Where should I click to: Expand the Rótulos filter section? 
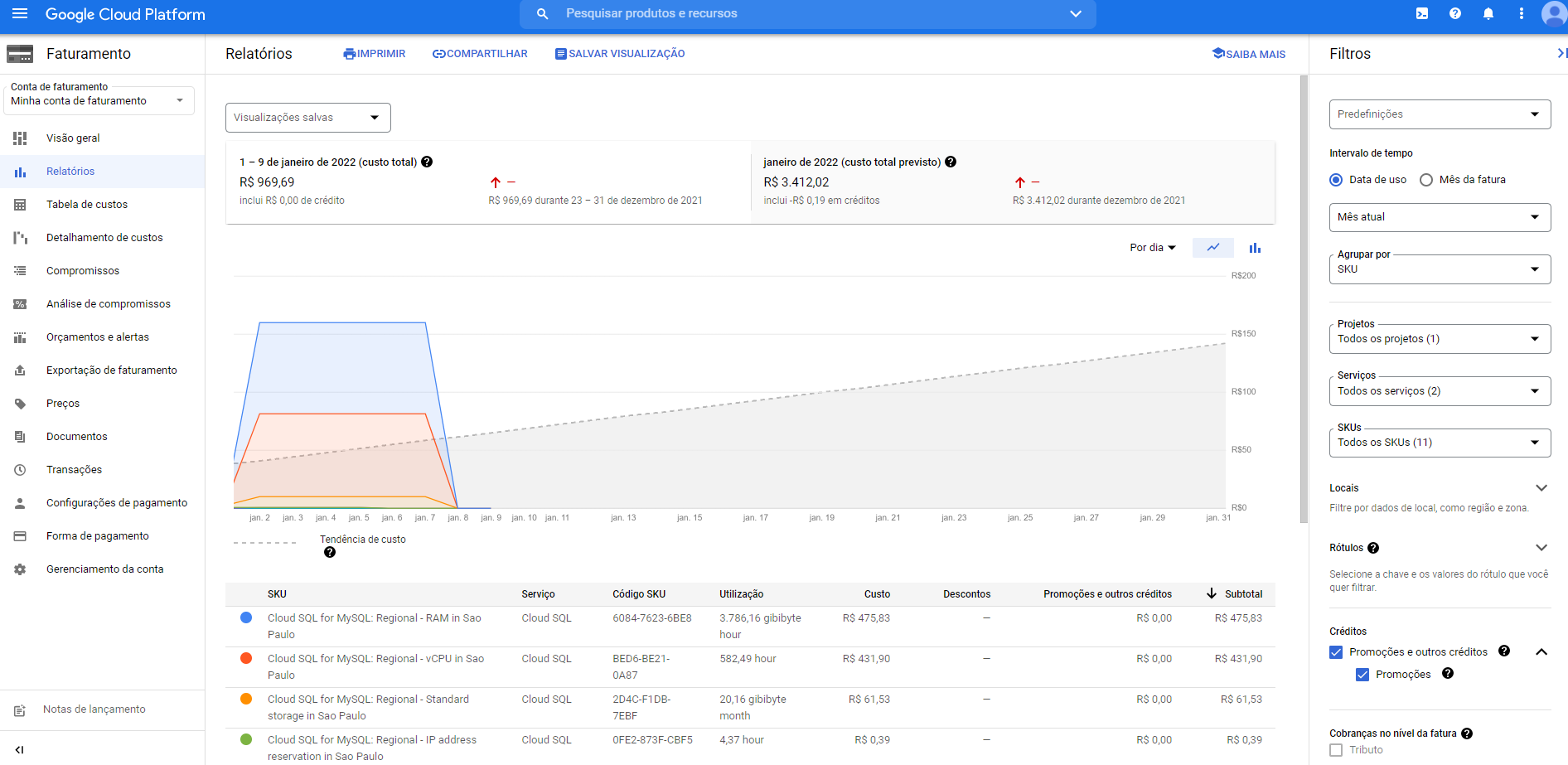1541,548
